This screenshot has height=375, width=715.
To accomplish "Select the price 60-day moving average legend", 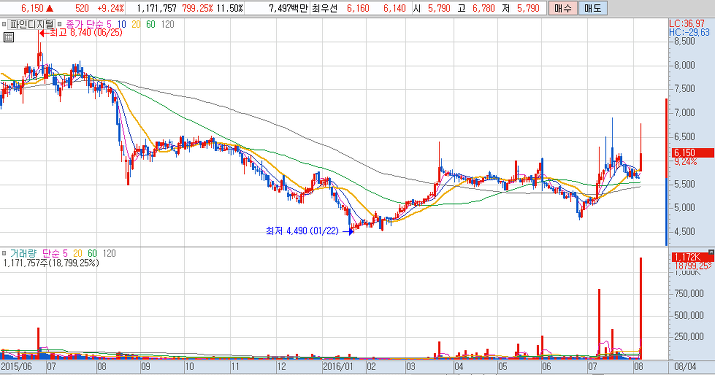I will pyautogui.click(x=151, y=24).
